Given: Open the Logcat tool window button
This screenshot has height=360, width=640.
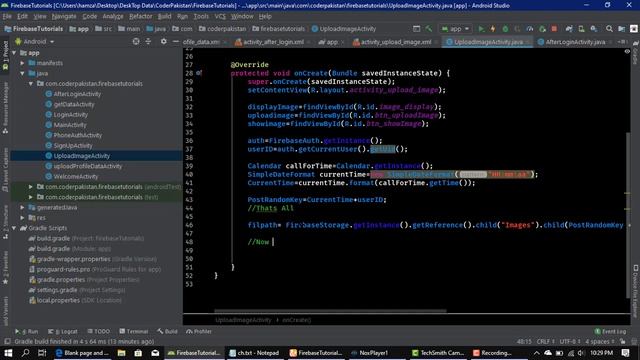Looking at the screenshot, I should point(63,331).
